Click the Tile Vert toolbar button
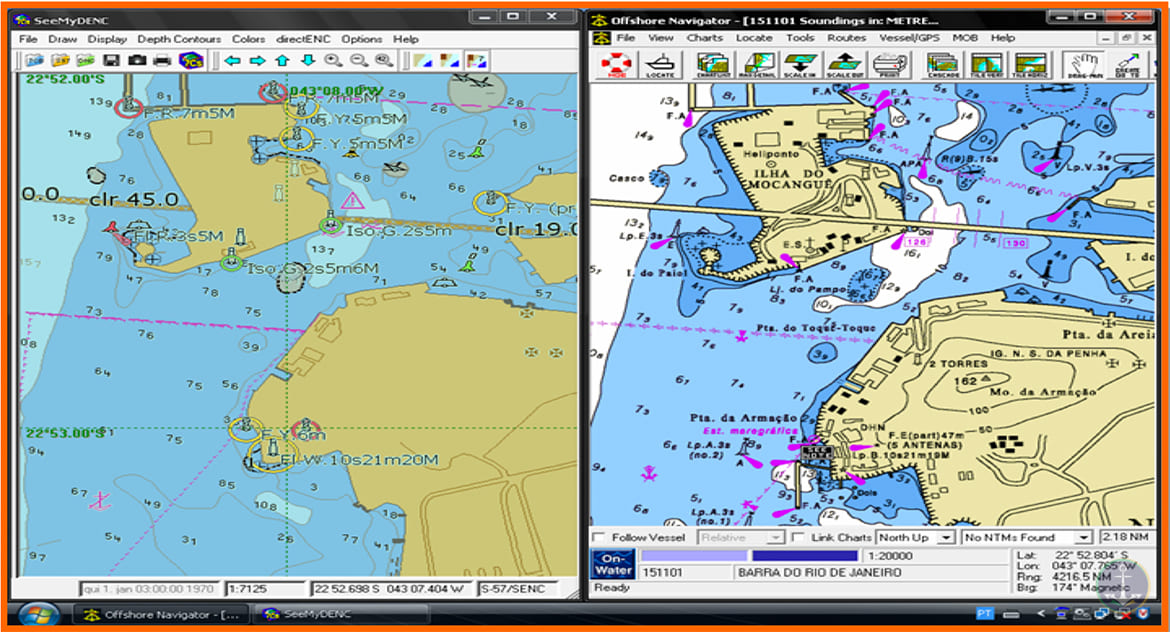The height and width of the screenshot is (632, 1170). pos(986,65)
